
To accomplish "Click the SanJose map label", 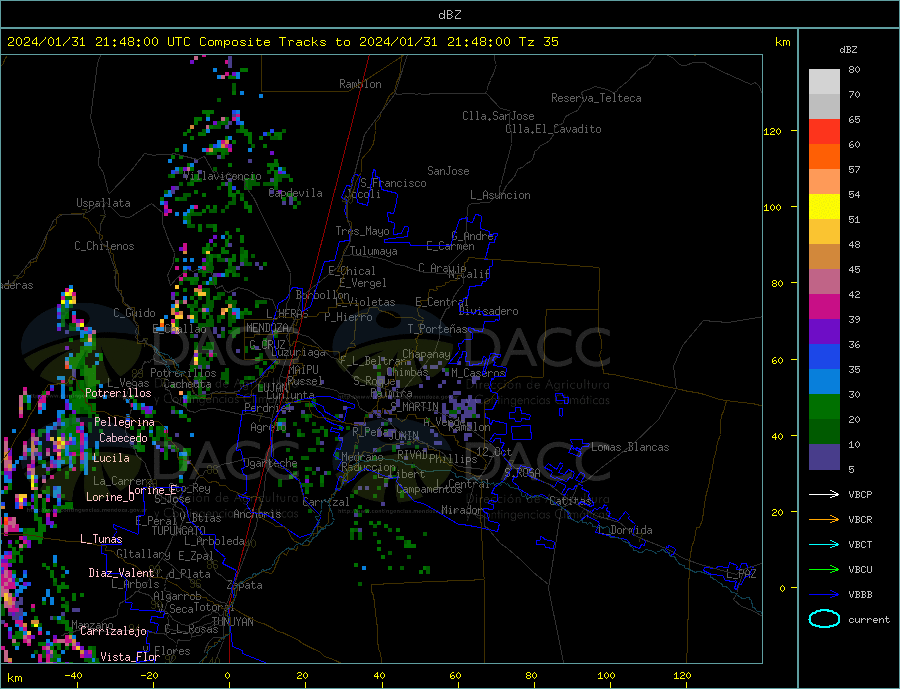I will 448,171.
